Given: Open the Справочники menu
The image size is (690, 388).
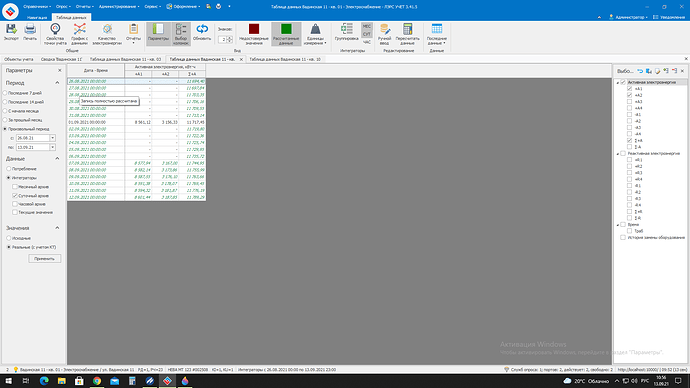Looking at the screenshot, I should tap(37, 7).
